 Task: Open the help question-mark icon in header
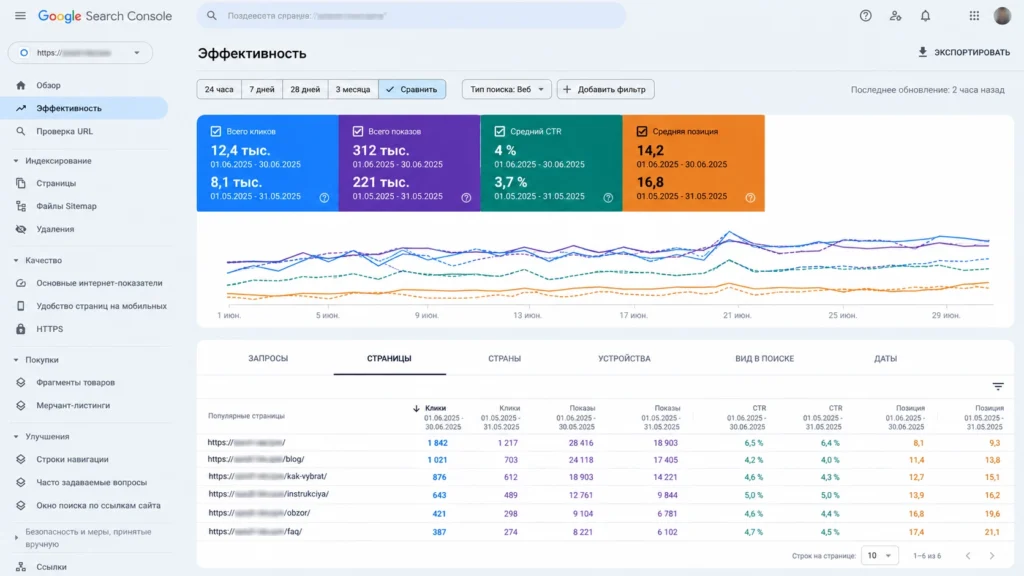[865, 16]
